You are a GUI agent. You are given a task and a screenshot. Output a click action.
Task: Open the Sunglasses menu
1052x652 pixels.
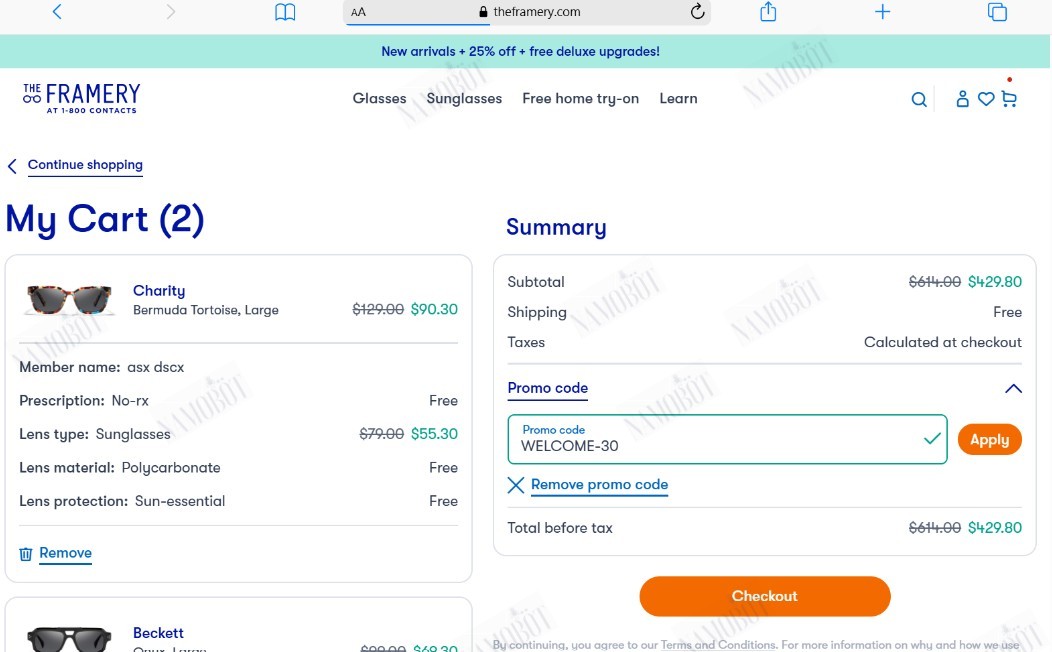point(464,99)
